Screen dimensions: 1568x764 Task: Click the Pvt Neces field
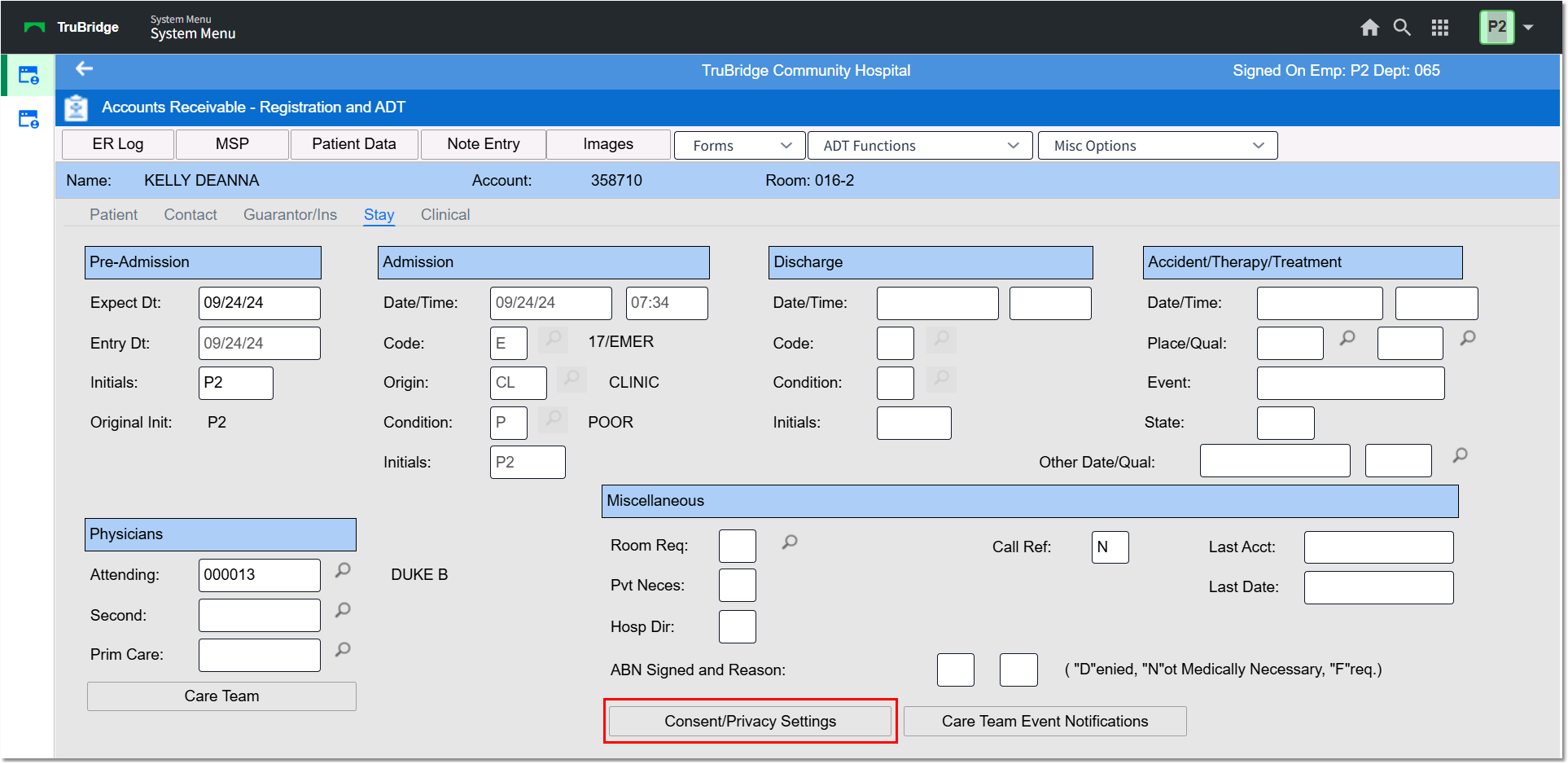point(737,586)
